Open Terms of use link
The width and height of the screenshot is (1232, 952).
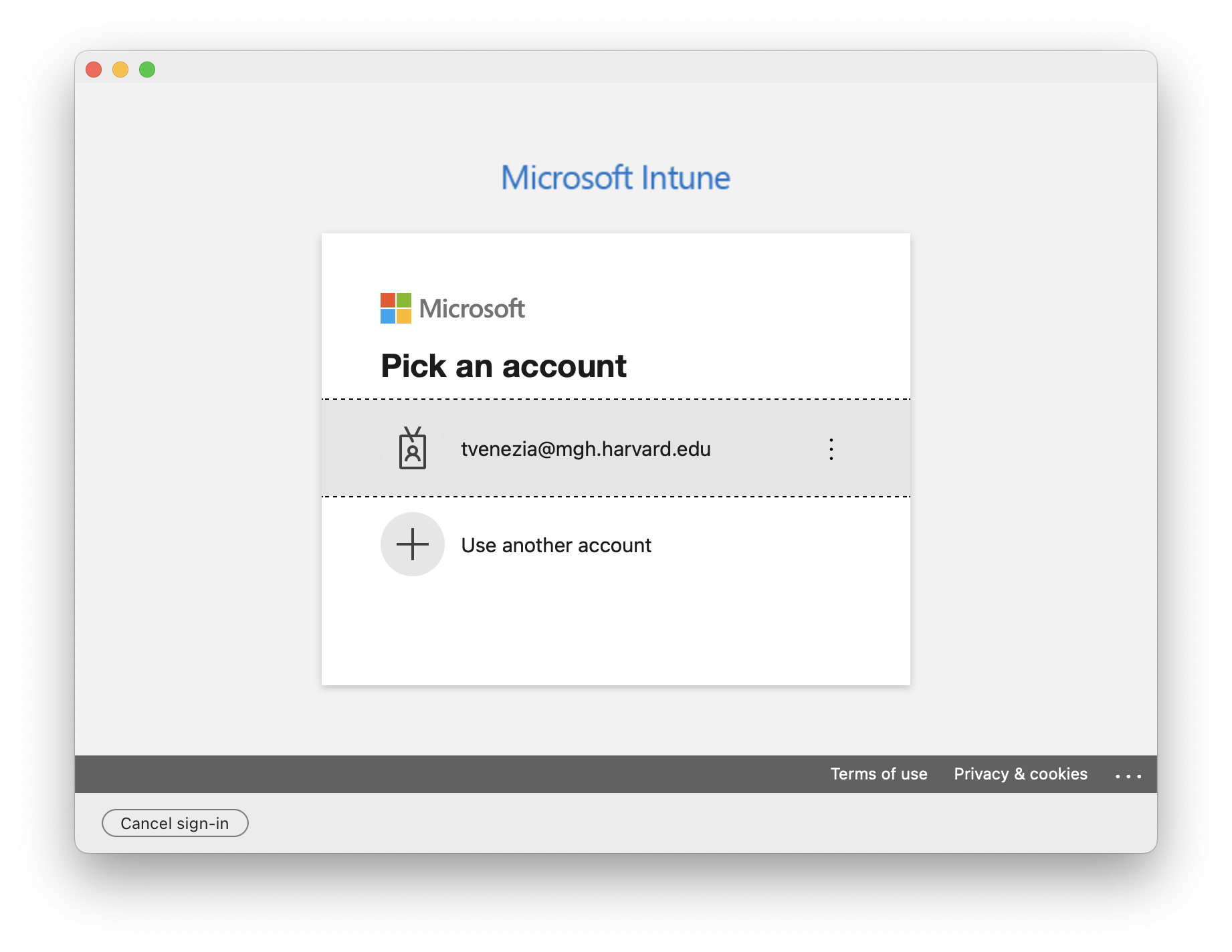[x=879, y=774]
